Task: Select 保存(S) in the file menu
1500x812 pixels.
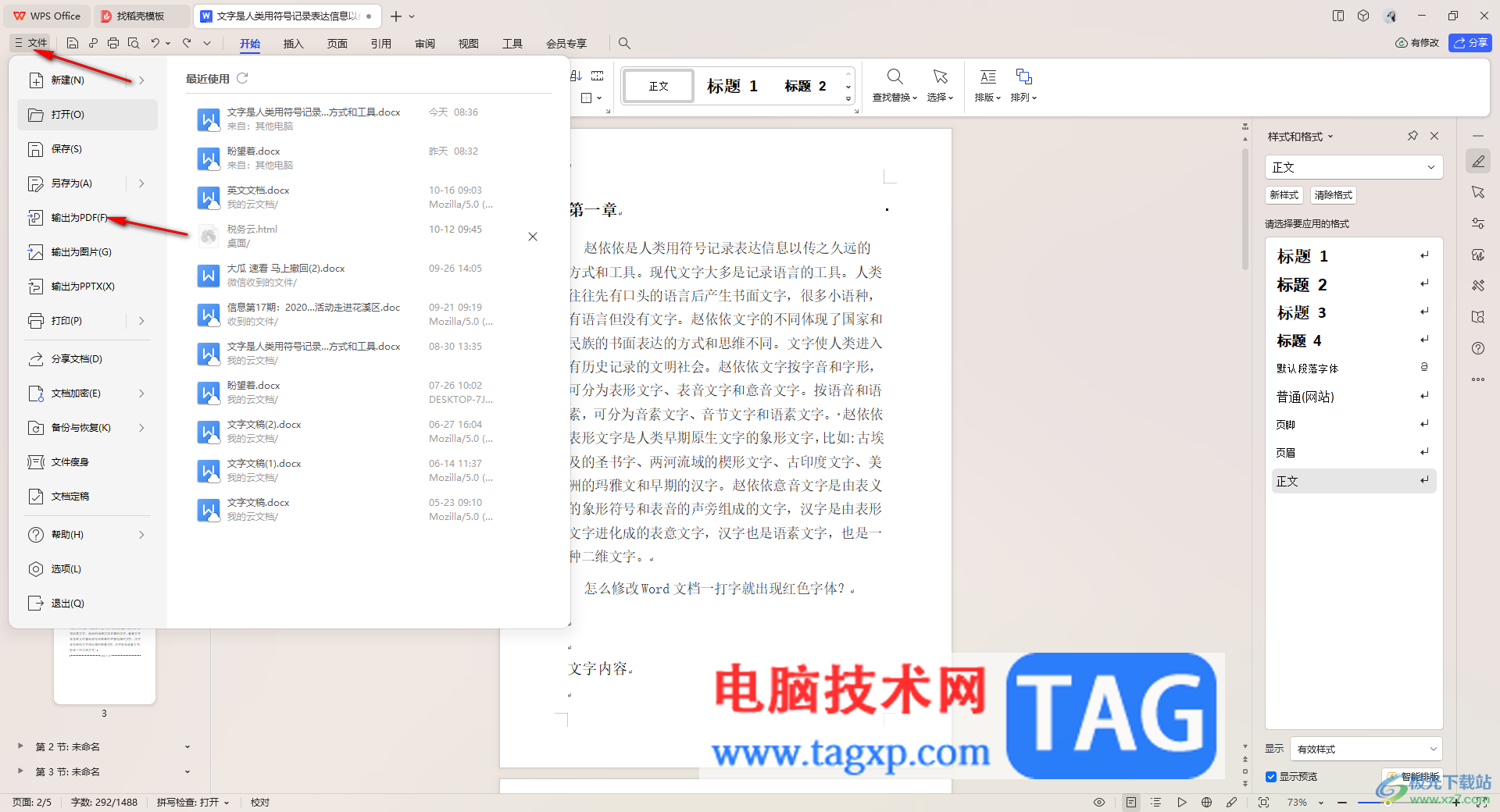Action: 87,149
